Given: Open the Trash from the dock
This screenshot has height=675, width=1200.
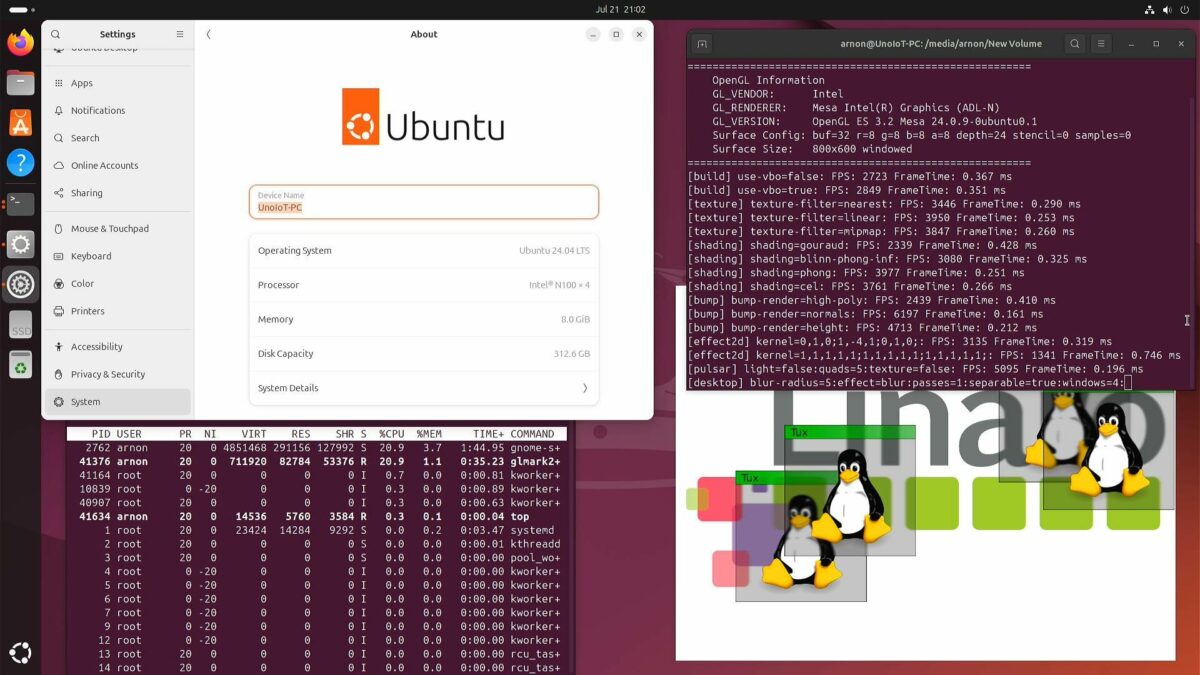Looking at the screenshot, I should [20, 366].
